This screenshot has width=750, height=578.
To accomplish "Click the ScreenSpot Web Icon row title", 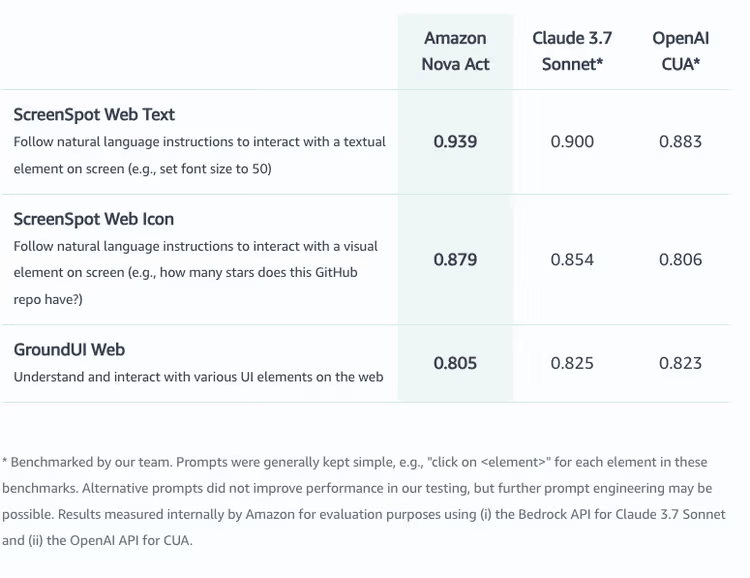I will pyautogui.click(x=94, y=219).
